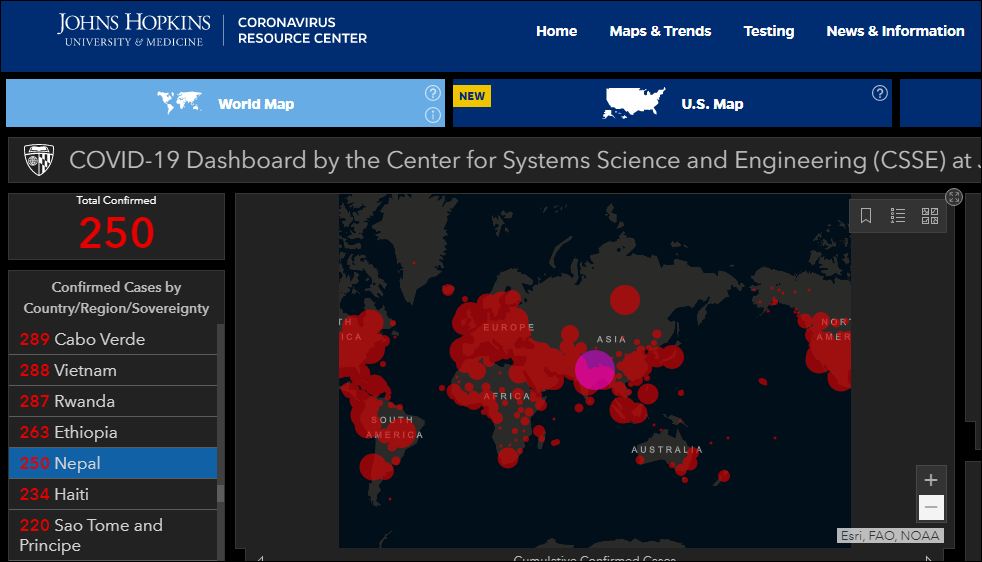Screen dimensions: 982x562
Task: Select Vietnam in the country list
Action: click(x=113, y=370)
